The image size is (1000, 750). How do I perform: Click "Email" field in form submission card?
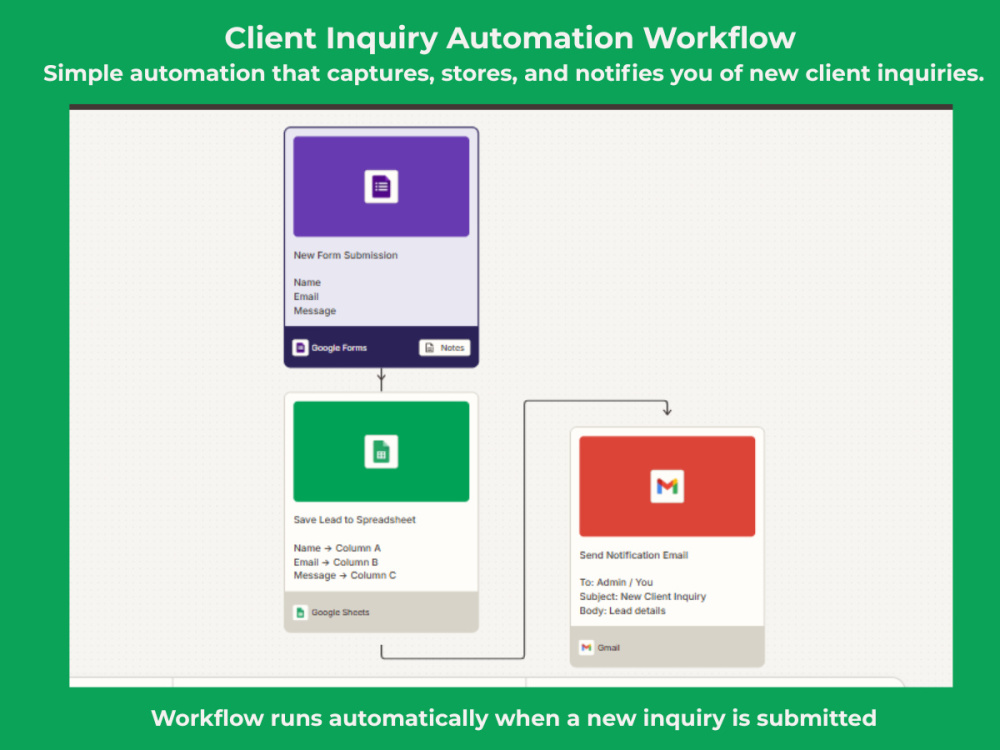pyautogui.click(x=306, y=297)
